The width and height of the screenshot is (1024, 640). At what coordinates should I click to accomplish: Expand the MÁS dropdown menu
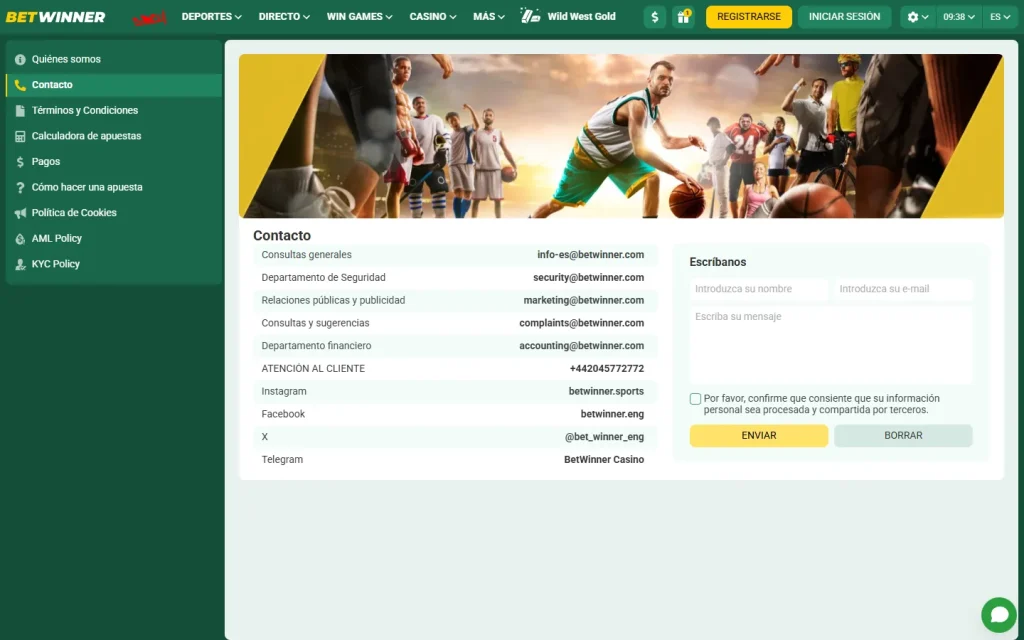click(488, 16)
